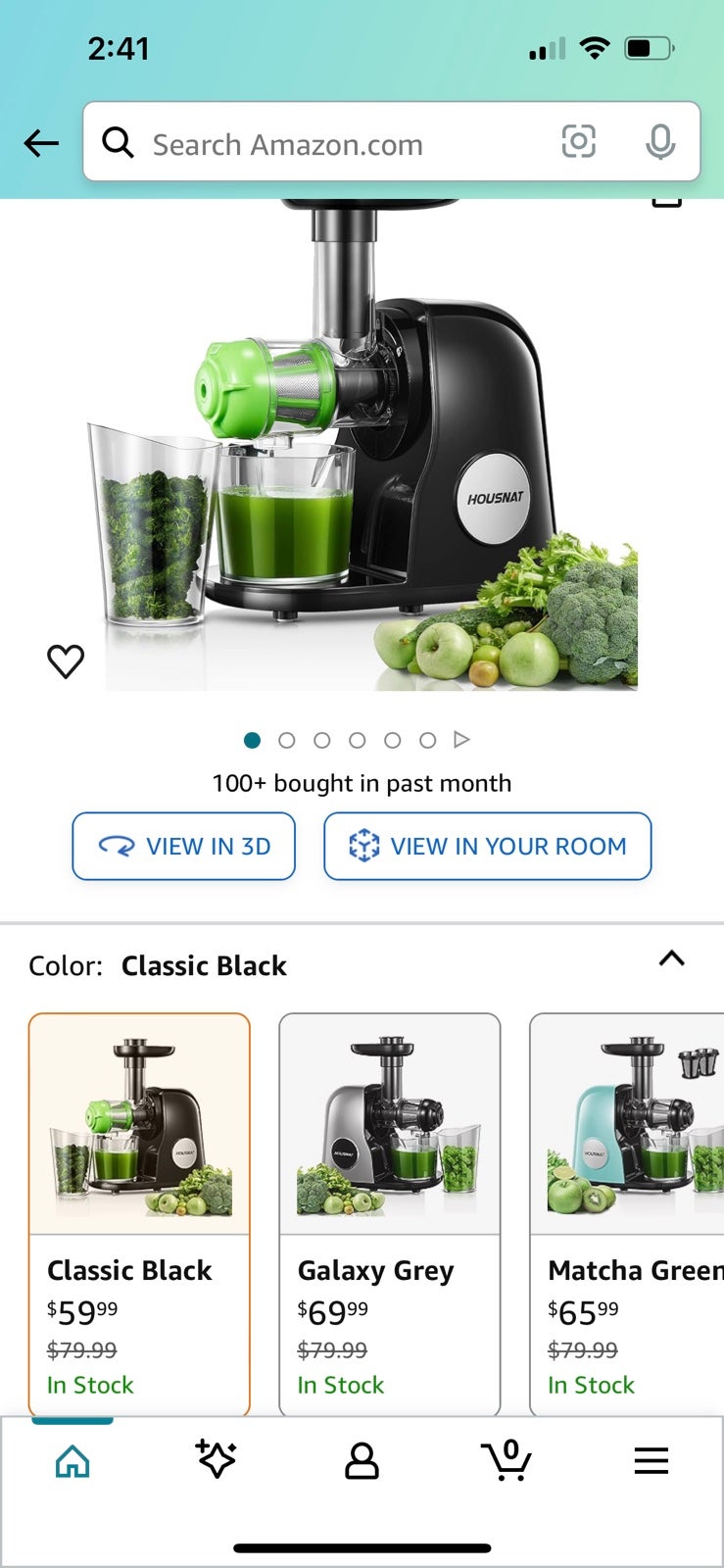Open the AI sparkle assistant icon
The width and height of the screenshot is (724, 1568).
click(x=216, y=1459)
